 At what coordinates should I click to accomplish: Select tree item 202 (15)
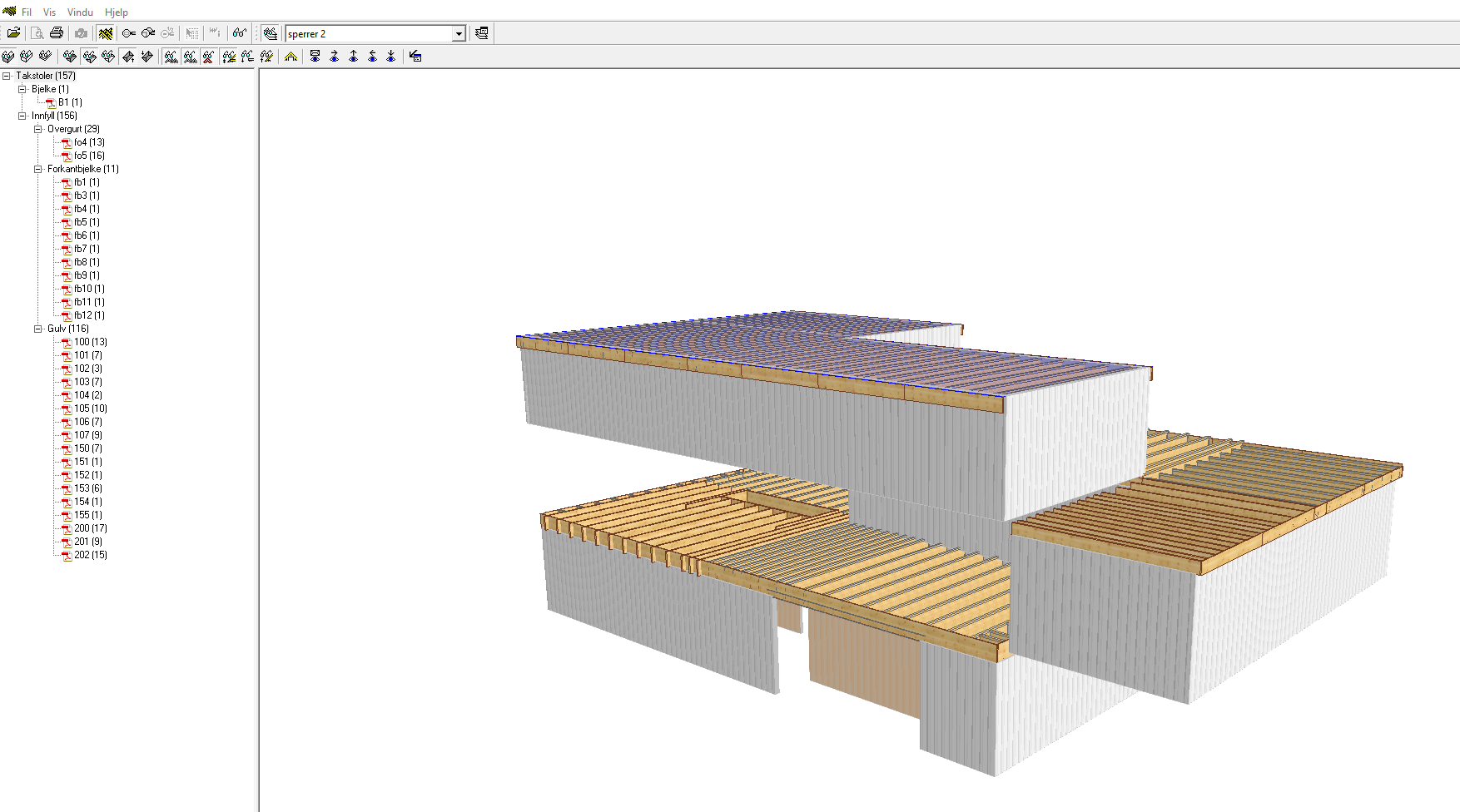91,555
